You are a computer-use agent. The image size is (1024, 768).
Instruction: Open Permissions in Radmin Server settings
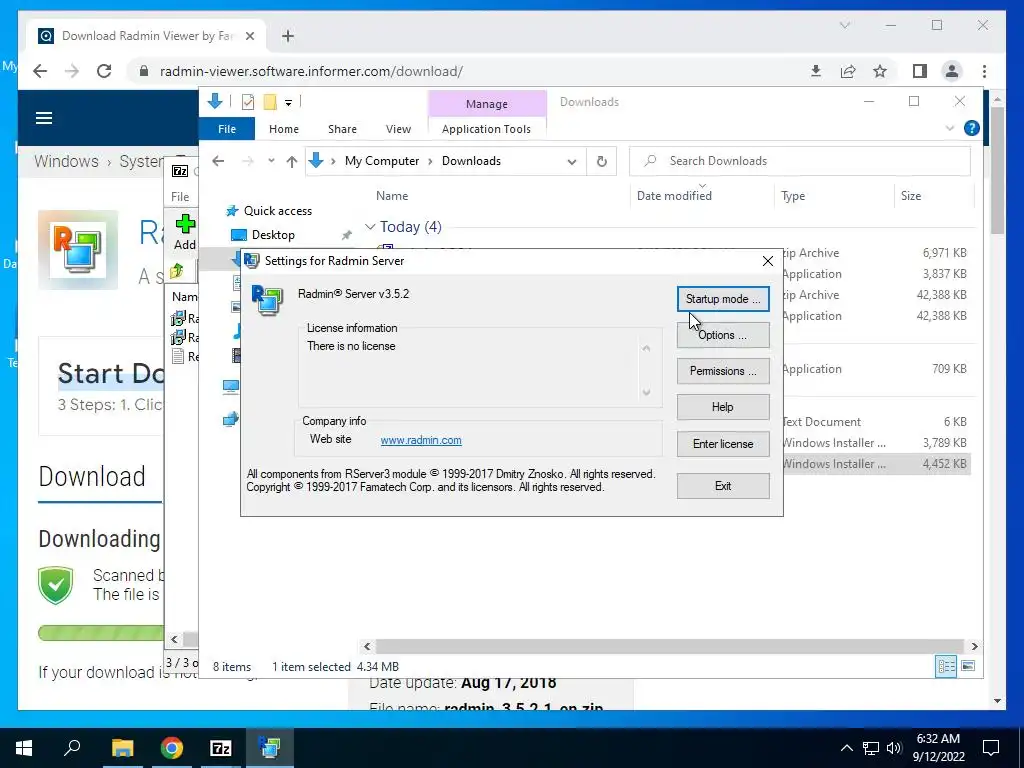(723, 371)
